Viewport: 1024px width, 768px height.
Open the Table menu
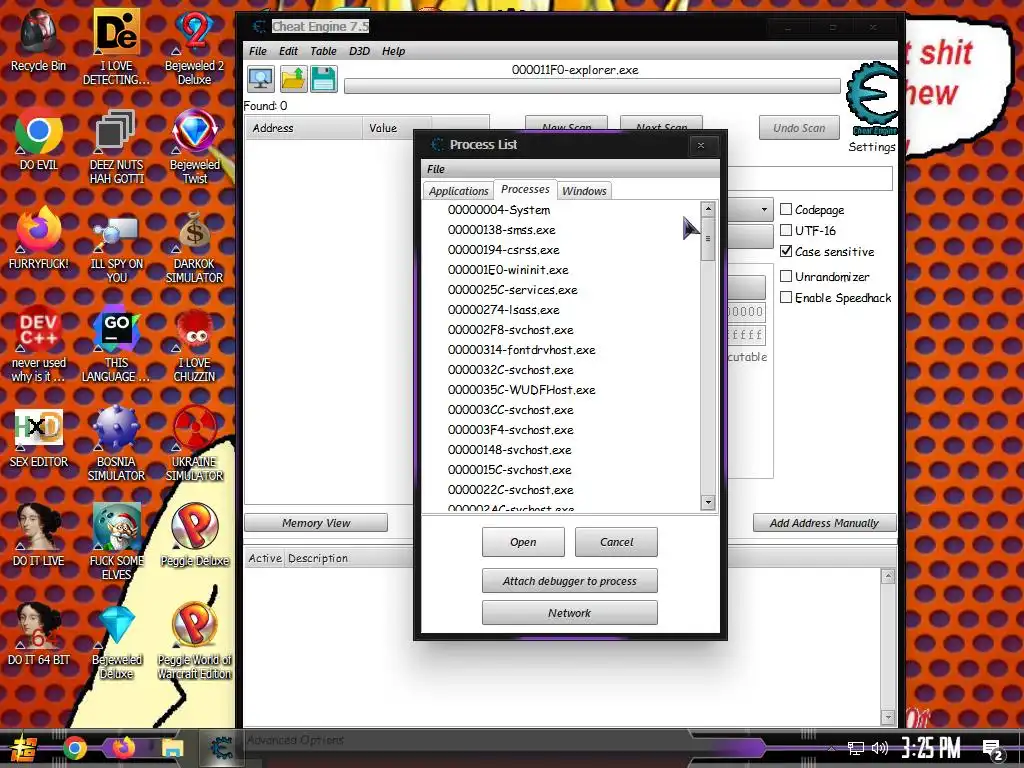[323, 51]
